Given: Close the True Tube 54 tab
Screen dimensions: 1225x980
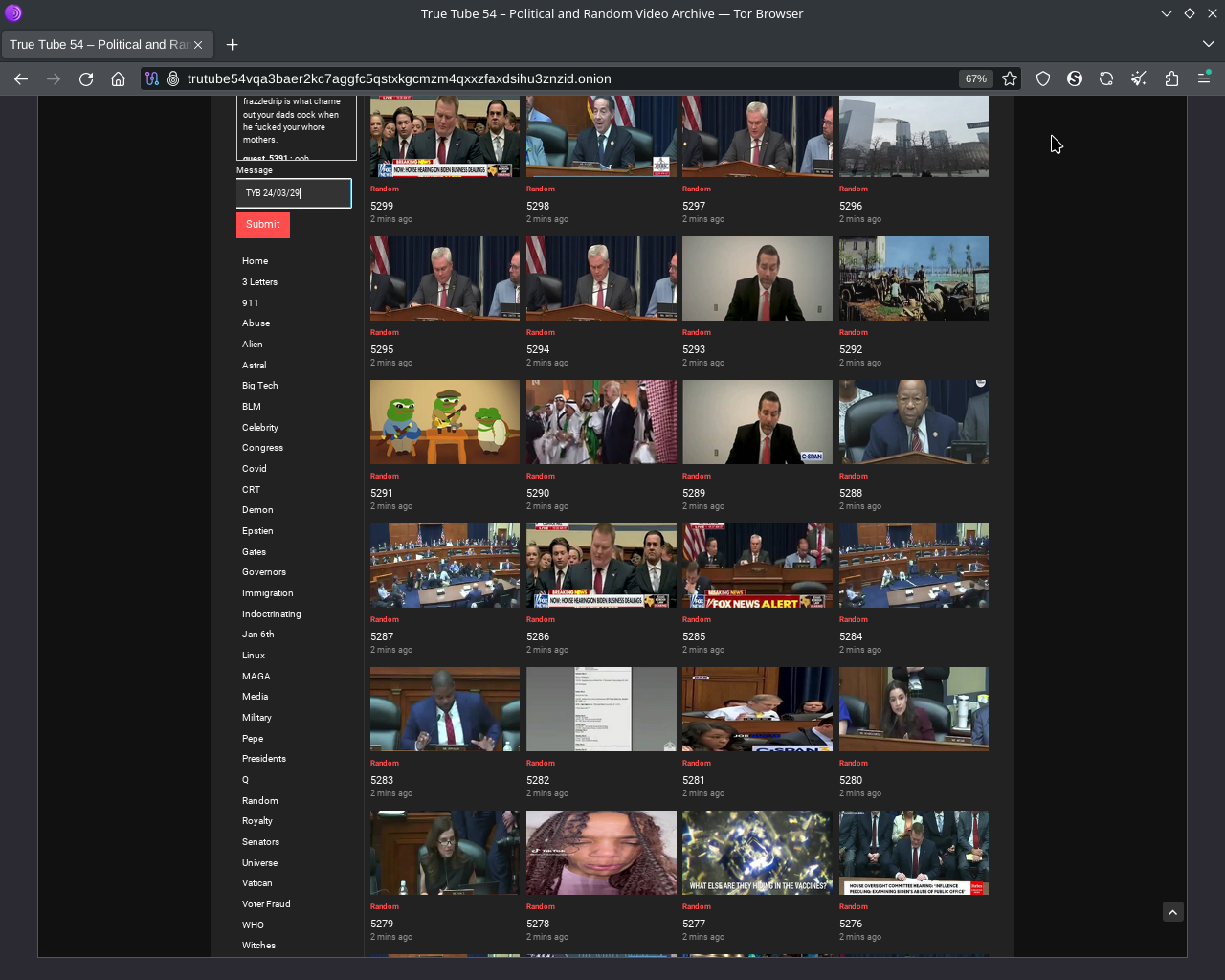Looking at the screenshot, I should coord(198,45).
